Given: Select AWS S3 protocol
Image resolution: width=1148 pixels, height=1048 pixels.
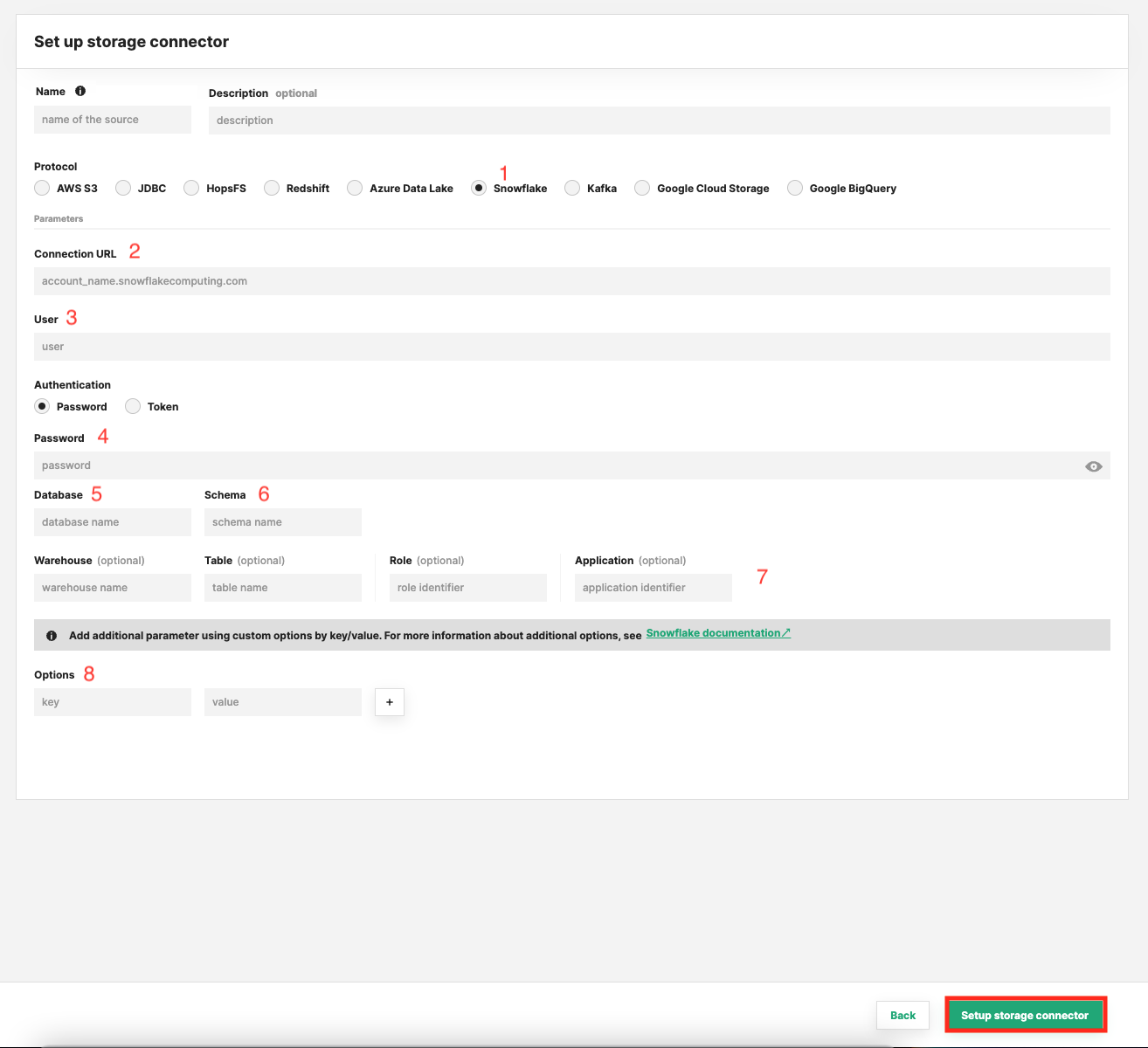Looking at the screenshot, I should (42, 188).
